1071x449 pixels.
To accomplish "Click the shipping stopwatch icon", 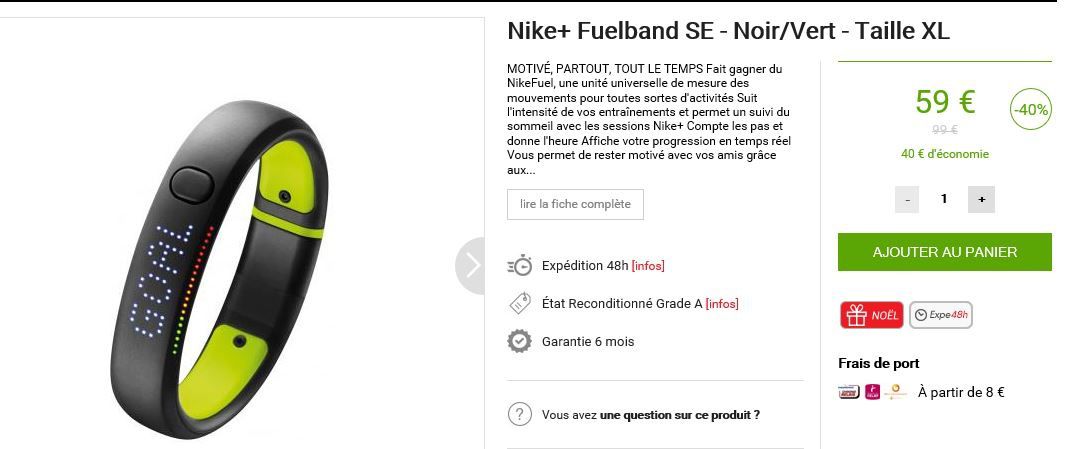I will 520,265.
